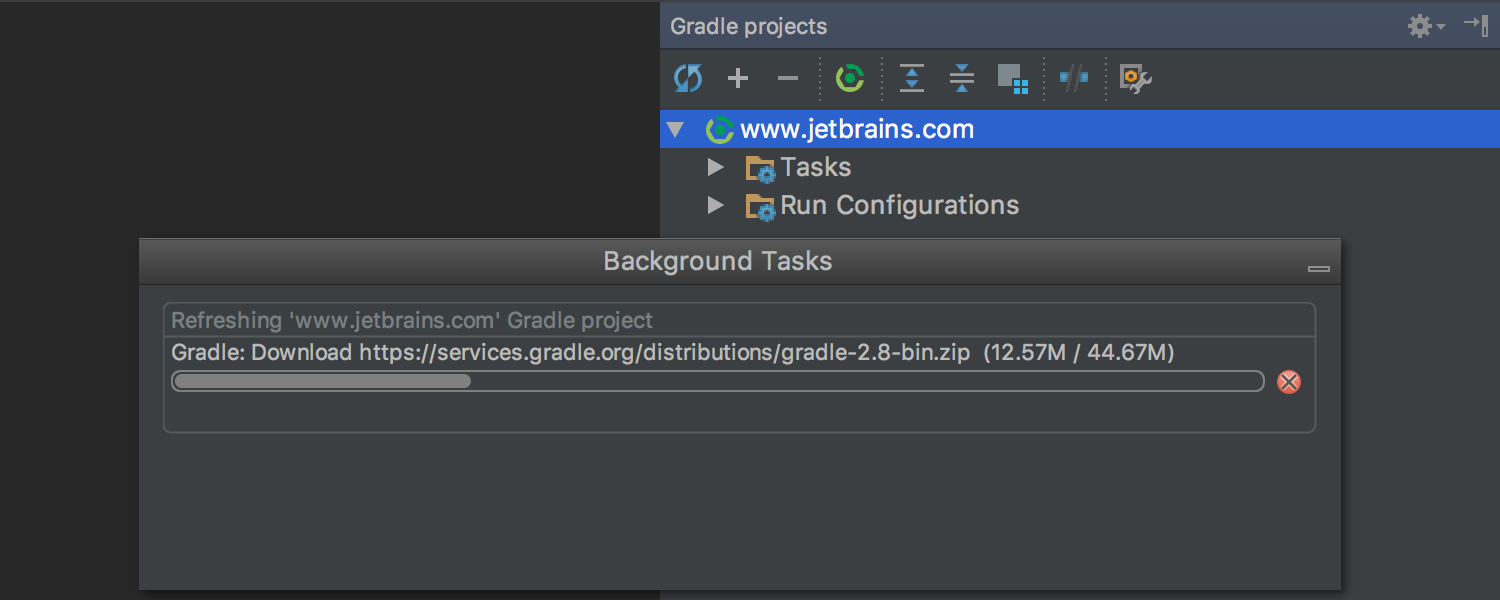Click the minus icon to detach project

point(788,78)
